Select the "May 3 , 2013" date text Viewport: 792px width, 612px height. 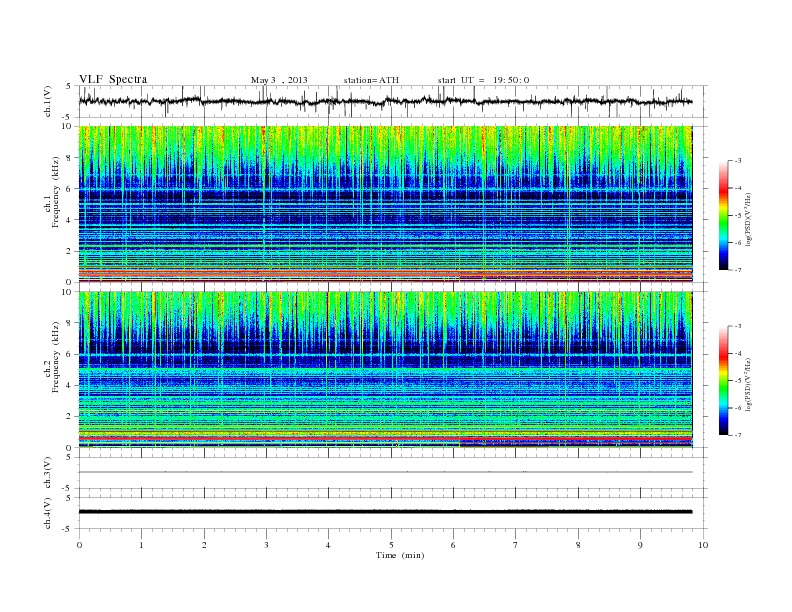(279, 80)
